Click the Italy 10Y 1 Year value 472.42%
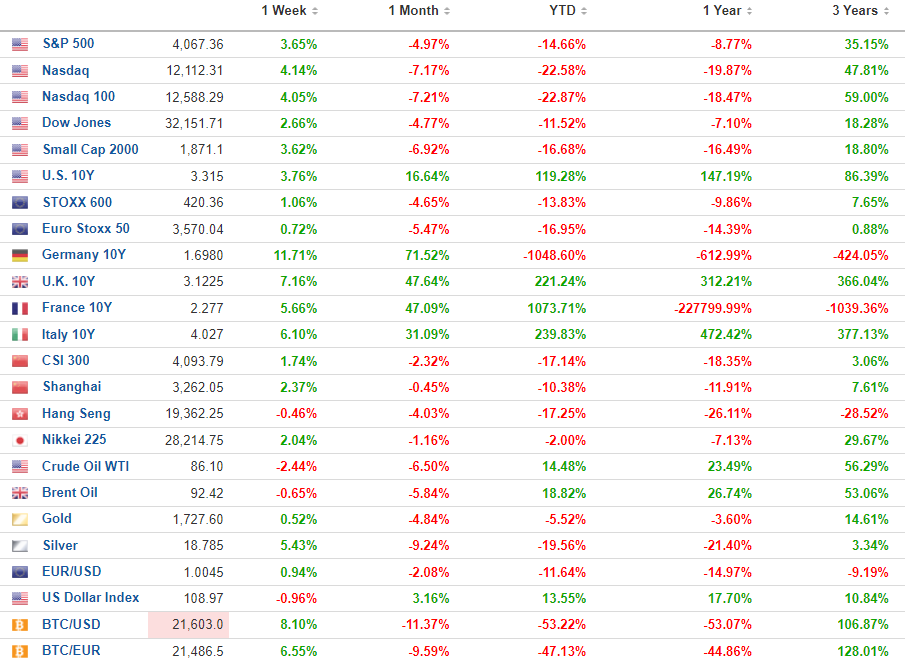Screen dimensions: 905x667 point(726,335)
